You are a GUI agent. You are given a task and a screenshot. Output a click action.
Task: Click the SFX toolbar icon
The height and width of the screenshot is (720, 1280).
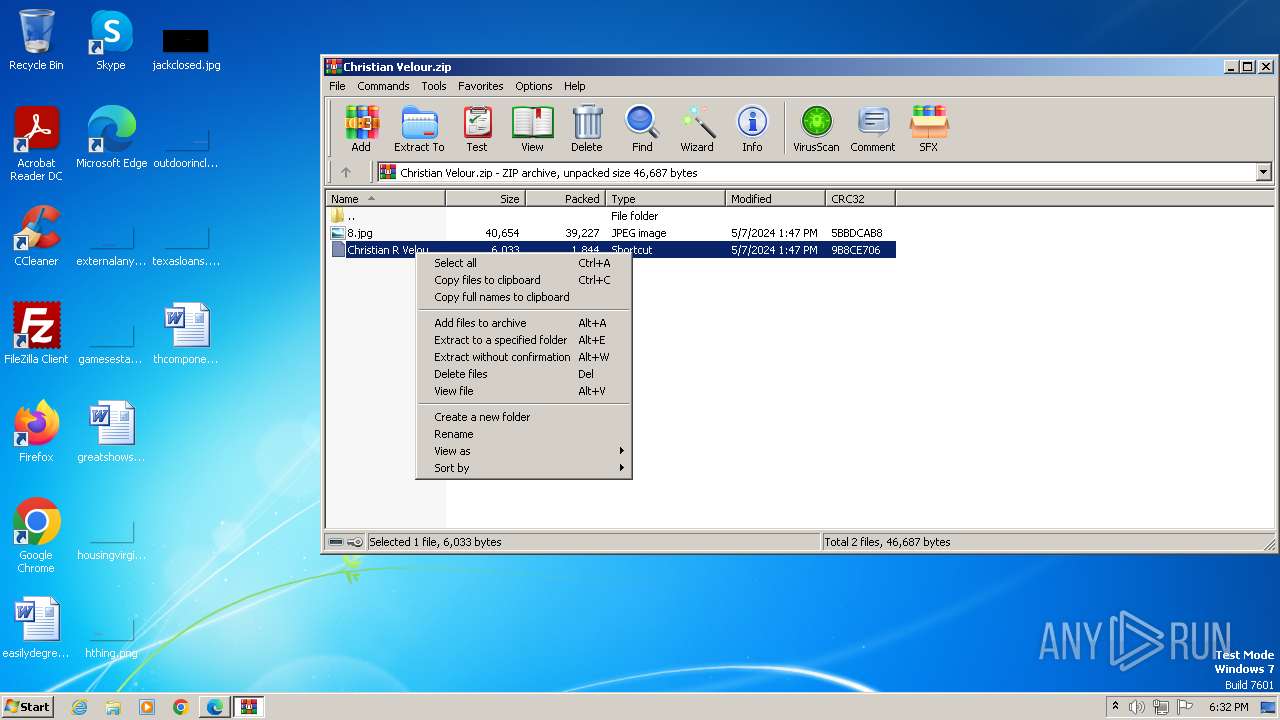pyautogui.click(x=929, y=129)
